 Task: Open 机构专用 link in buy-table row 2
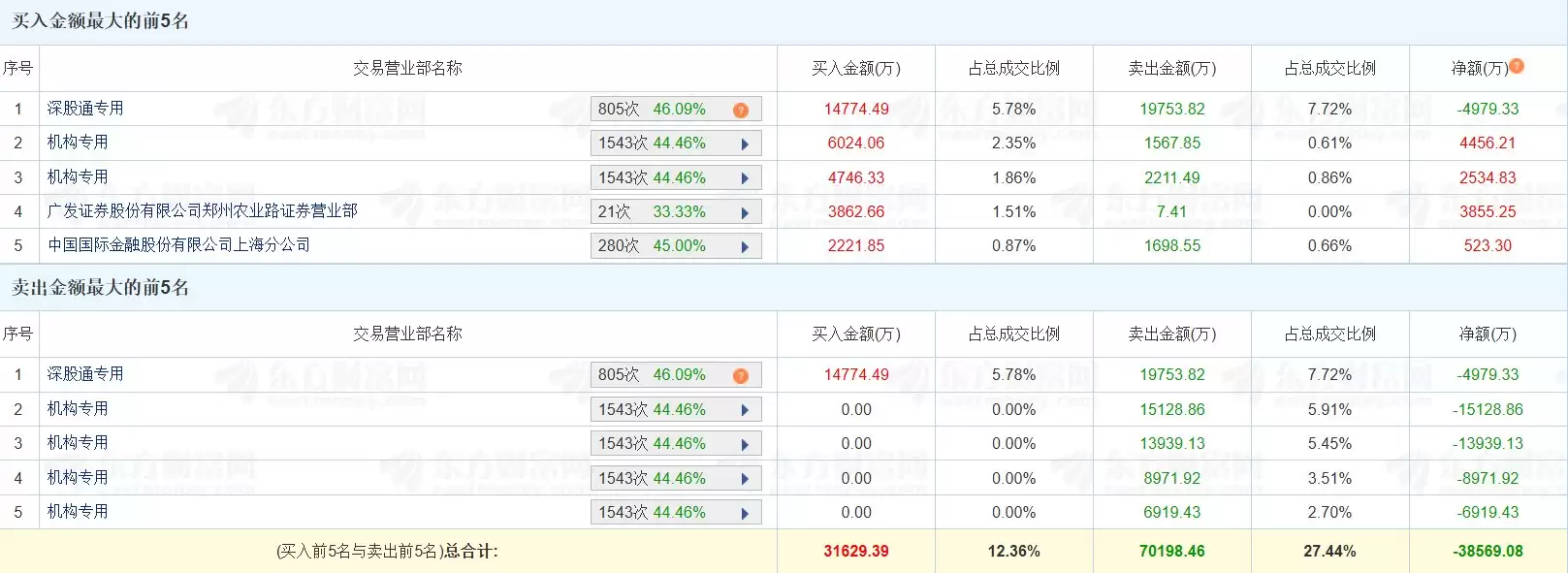click(78, 142)
